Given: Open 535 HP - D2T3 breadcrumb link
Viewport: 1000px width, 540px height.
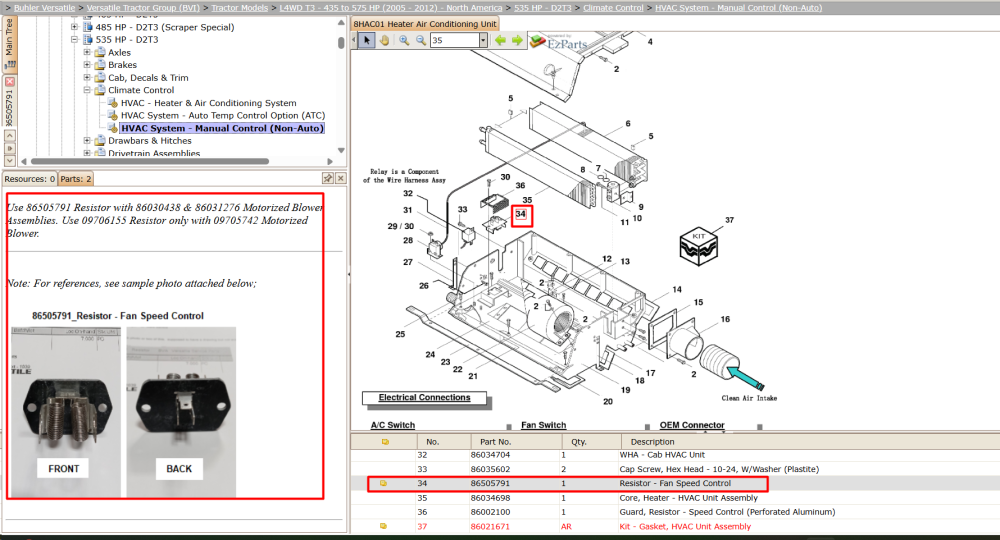Looking at the screenshot, I should pyautogui.click(x=543, y=8).
